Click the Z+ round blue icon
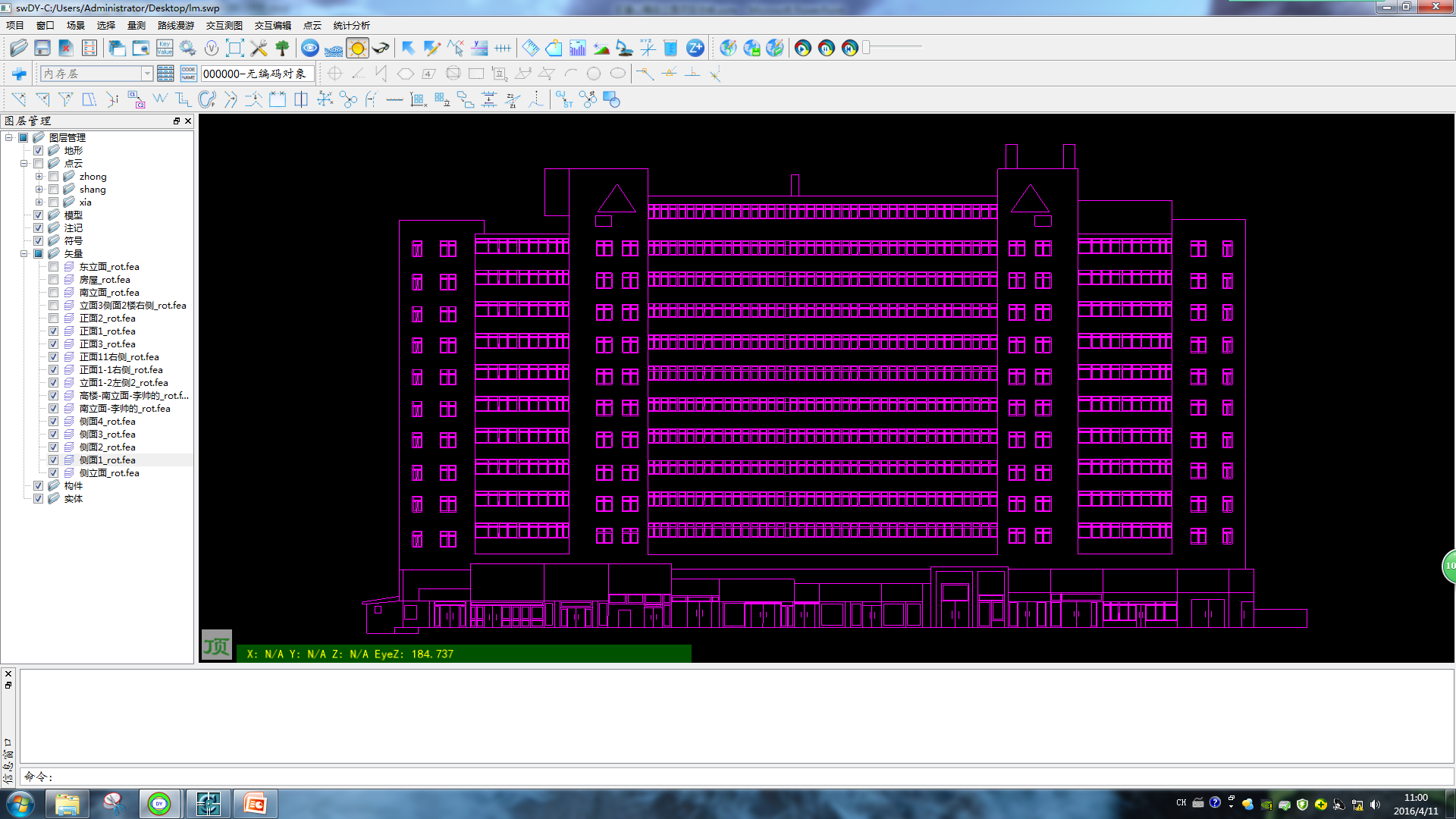 click(695, 48)
